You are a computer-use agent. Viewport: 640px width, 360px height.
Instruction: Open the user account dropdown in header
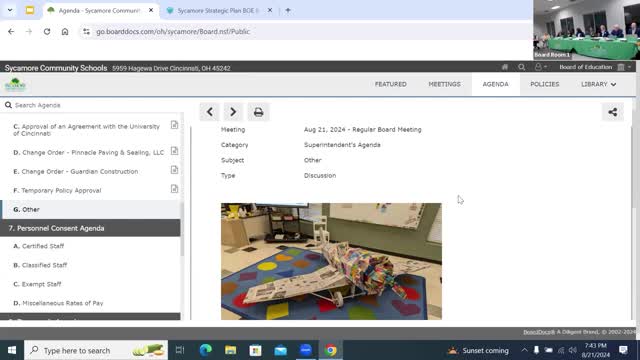(541, 67)
